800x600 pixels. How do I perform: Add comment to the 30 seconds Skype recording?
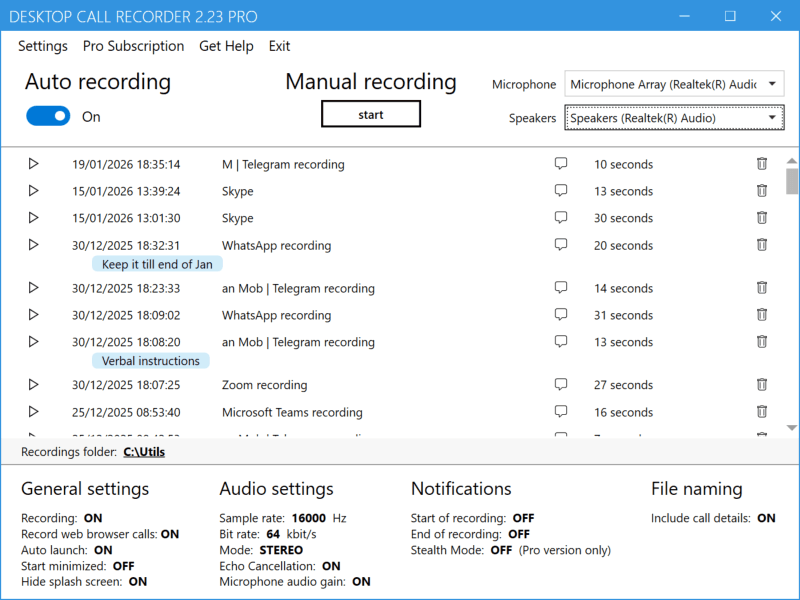pyautogui.click(x=561, y=218)
